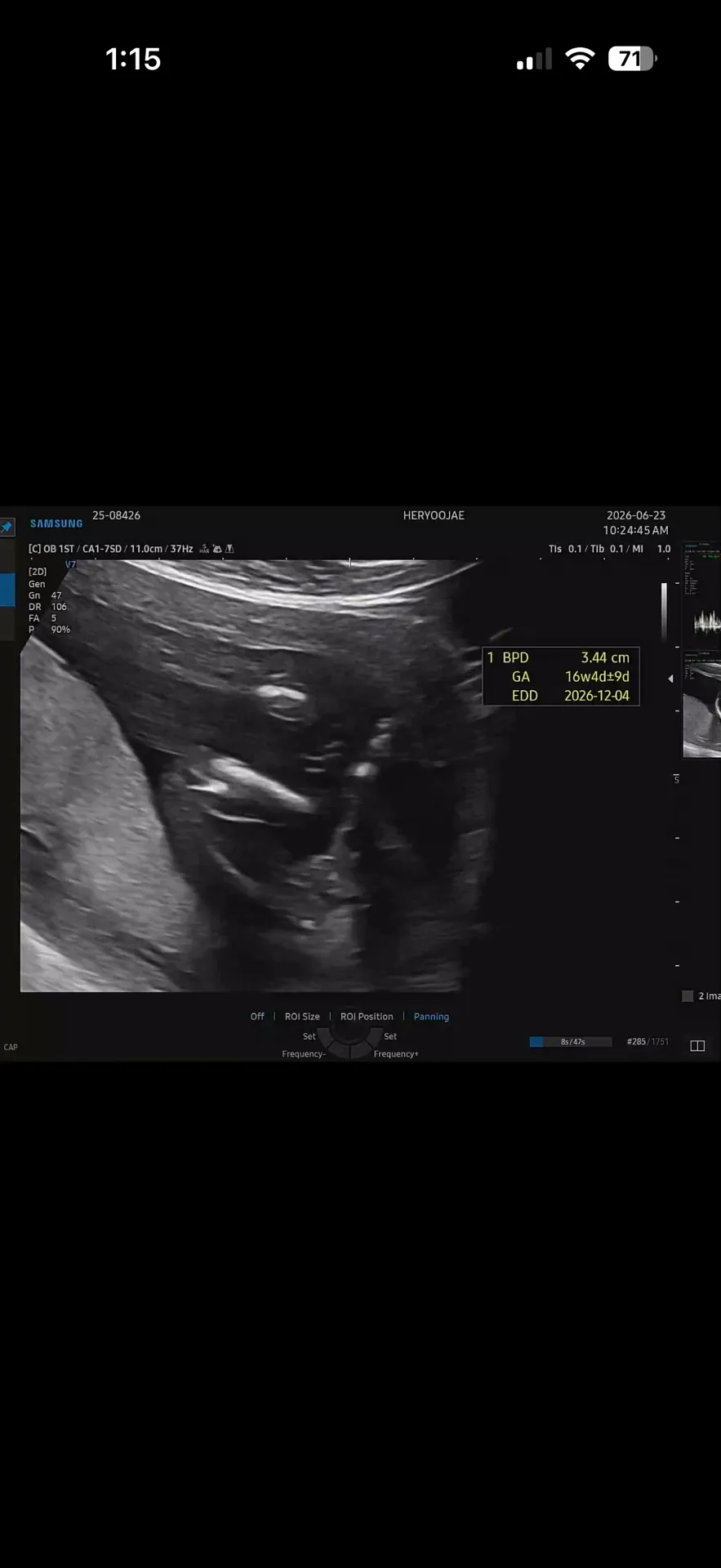Image resolution: width=721 pixels, height=1568 pixels.
Task: Click the FA 5 parameter
Action: point(42,618)
